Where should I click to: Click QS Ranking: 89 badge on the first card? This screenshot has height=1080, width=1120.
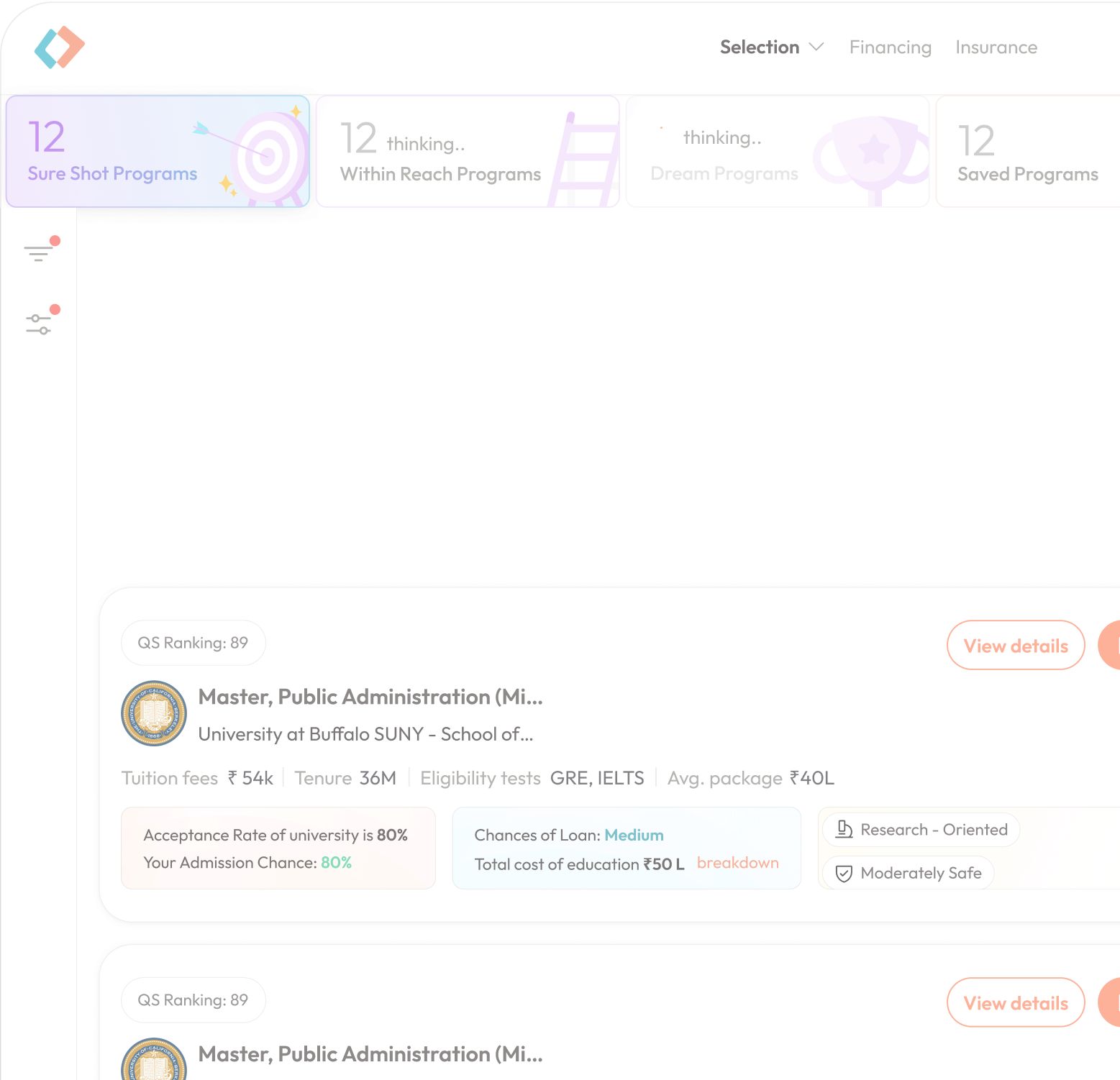click(x=193, y=643)
